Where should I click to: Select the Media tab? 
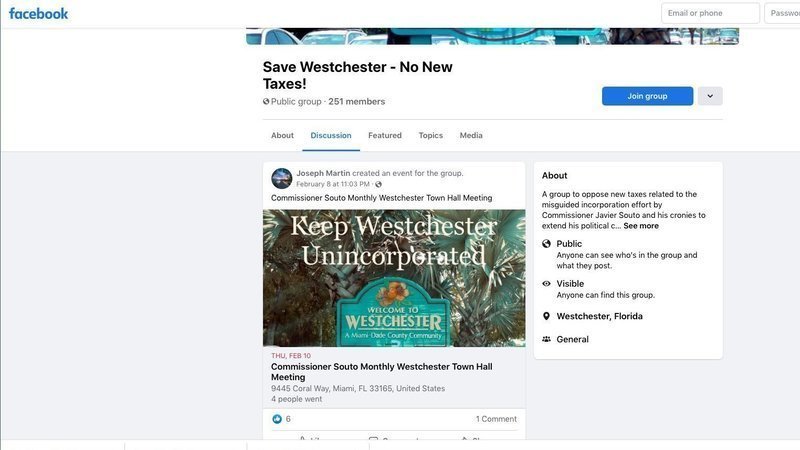tap(471, 135)
